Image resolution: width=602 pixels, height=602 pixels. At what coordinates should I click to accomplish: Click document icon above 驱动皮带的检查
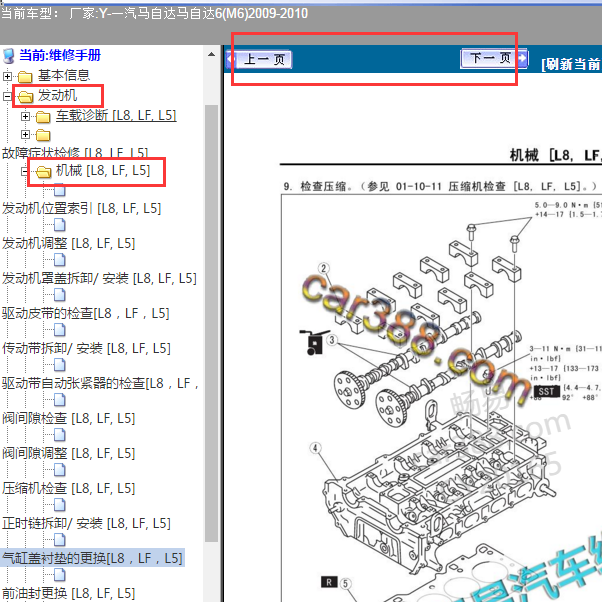coord(60,295)
